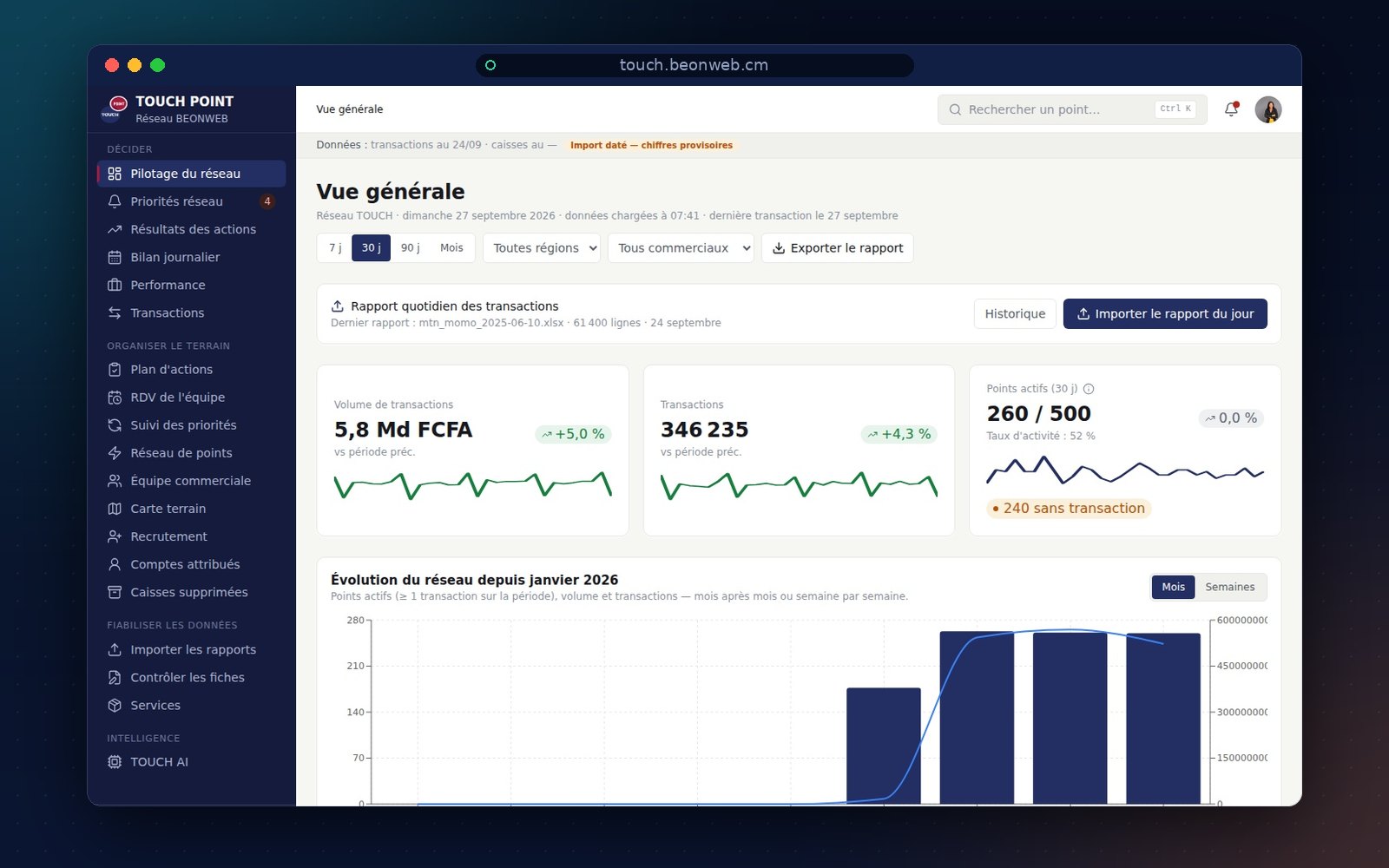Open Services in the sidebar

tap(191, 705)
